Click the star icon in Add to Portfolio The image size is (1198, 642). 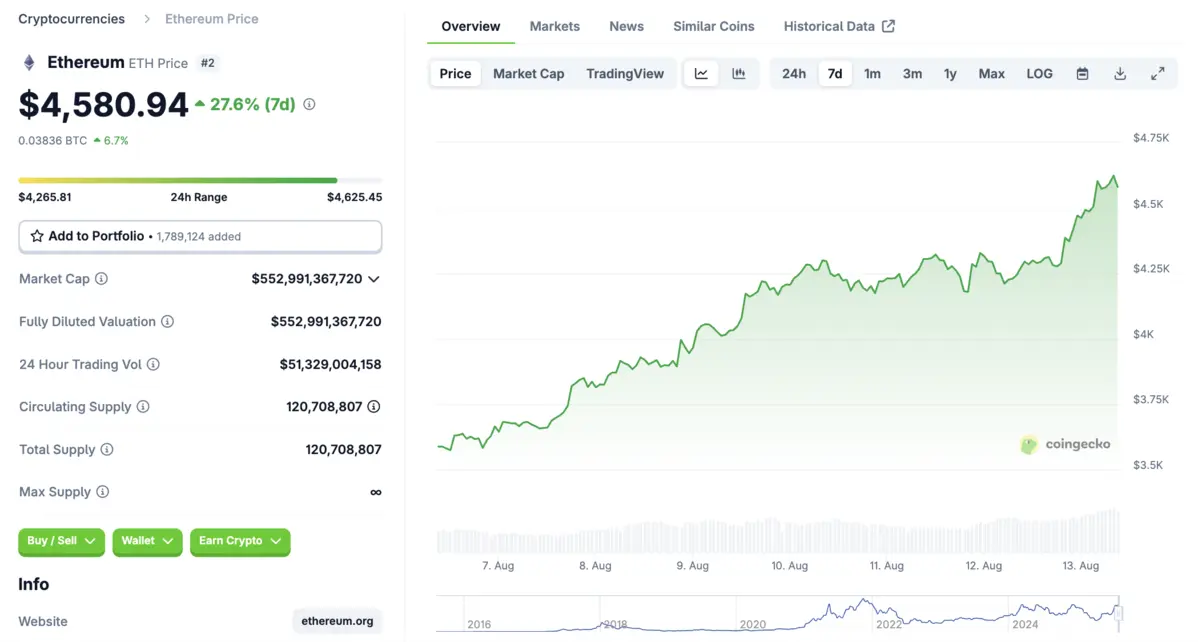(38, 236)
